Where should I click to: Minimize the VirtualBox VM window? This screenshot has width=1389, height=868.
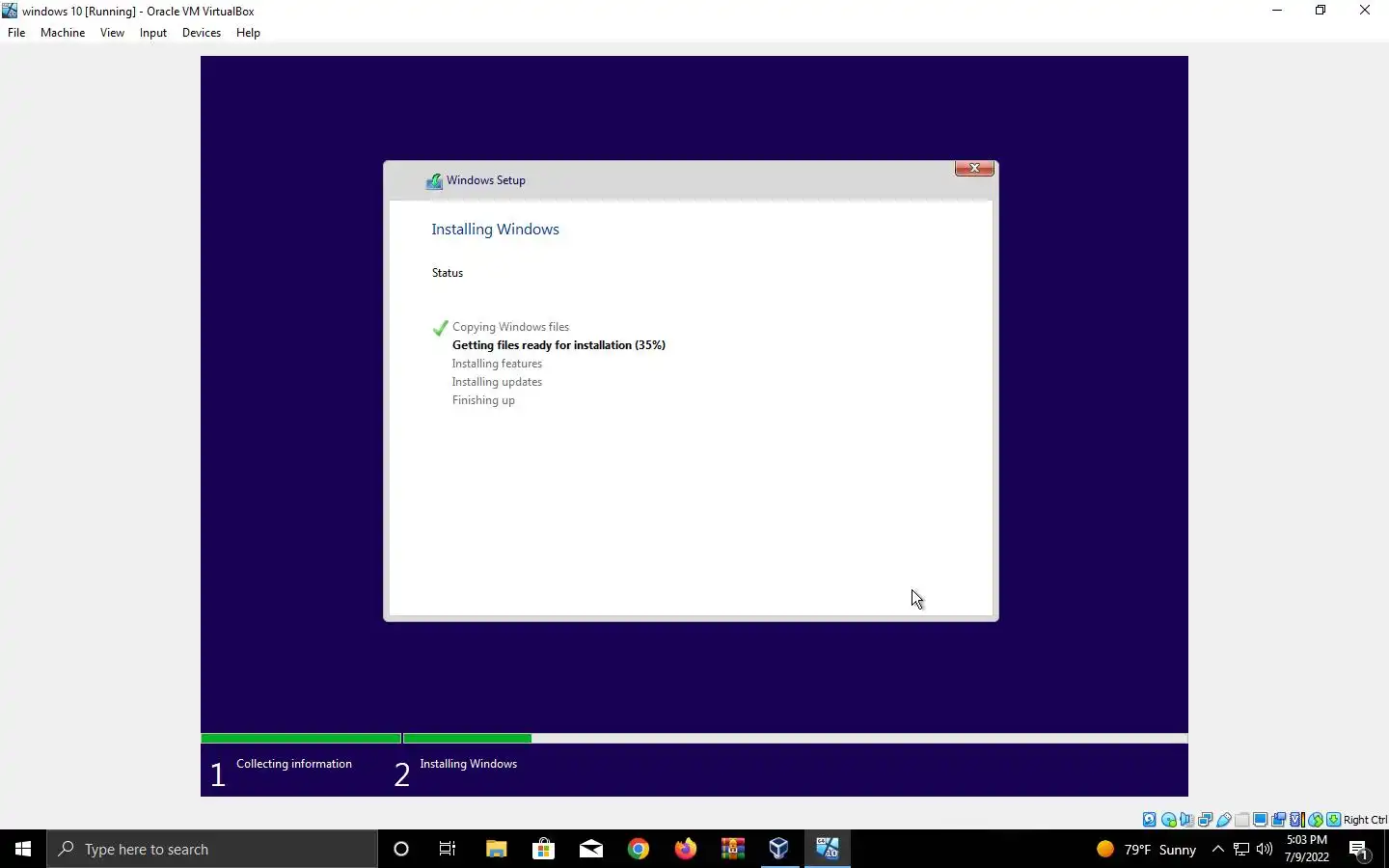click(x=1277, y=11)
